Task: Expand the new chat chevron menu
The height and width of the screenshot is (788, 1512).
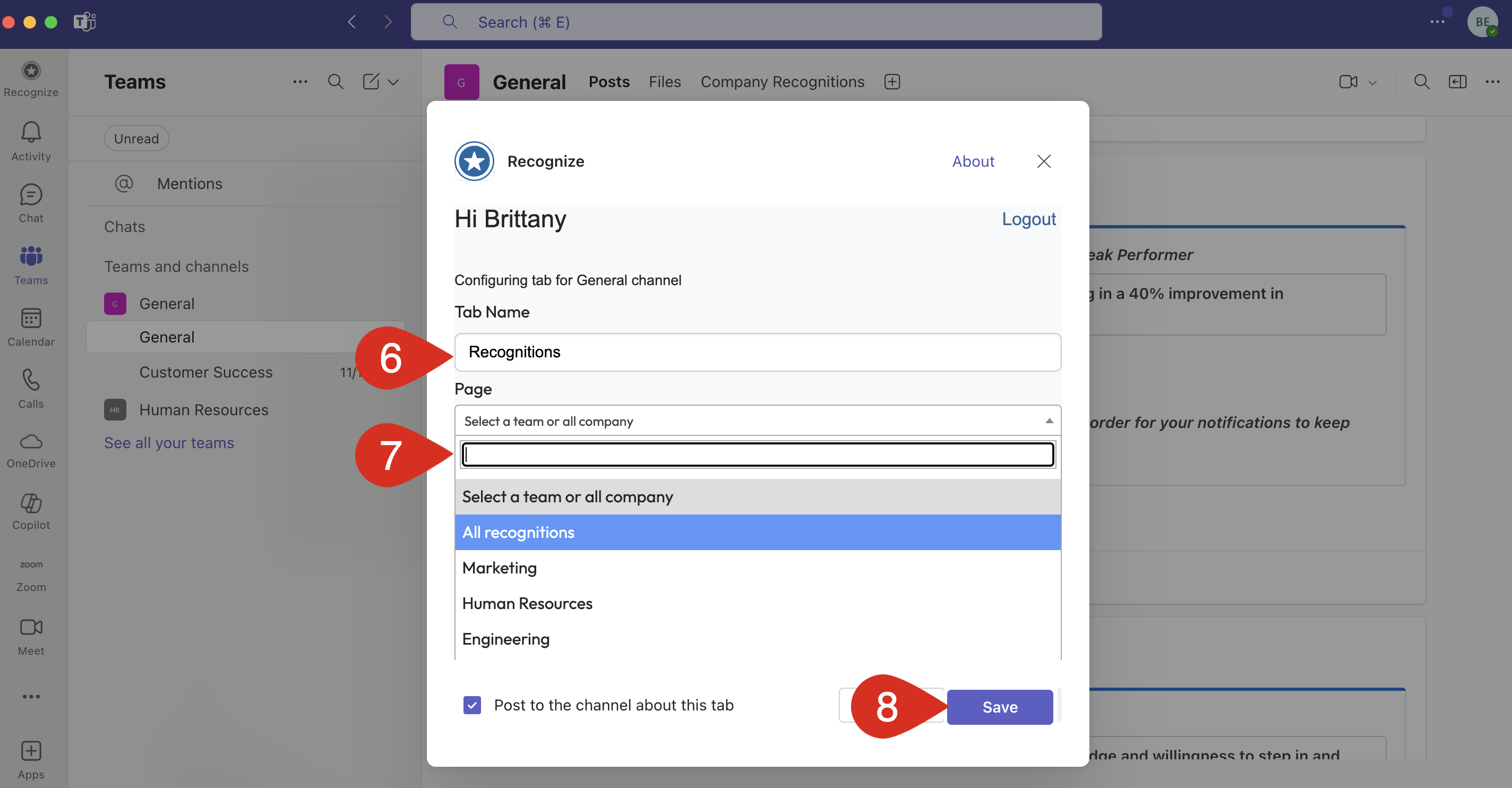Action: point(393,82)
